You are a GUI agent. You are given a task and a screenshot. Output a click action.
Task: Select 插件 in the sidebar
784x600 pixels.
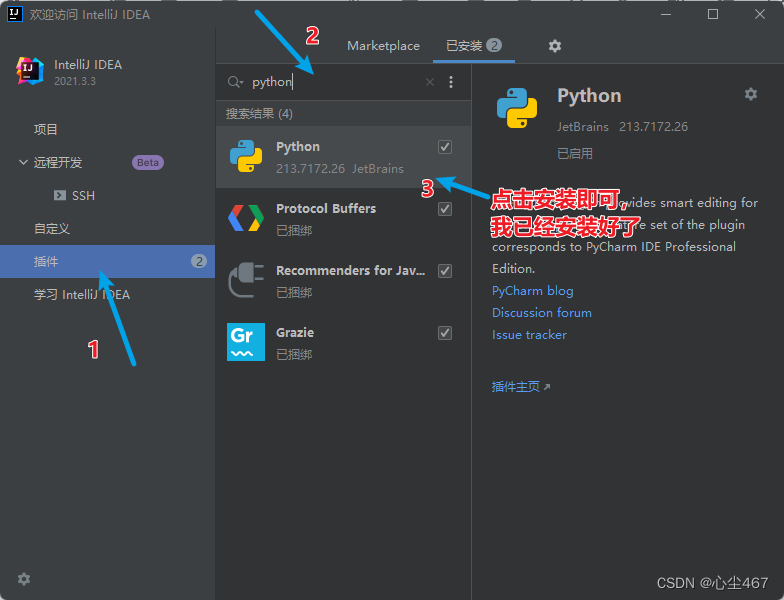point(108,262)
